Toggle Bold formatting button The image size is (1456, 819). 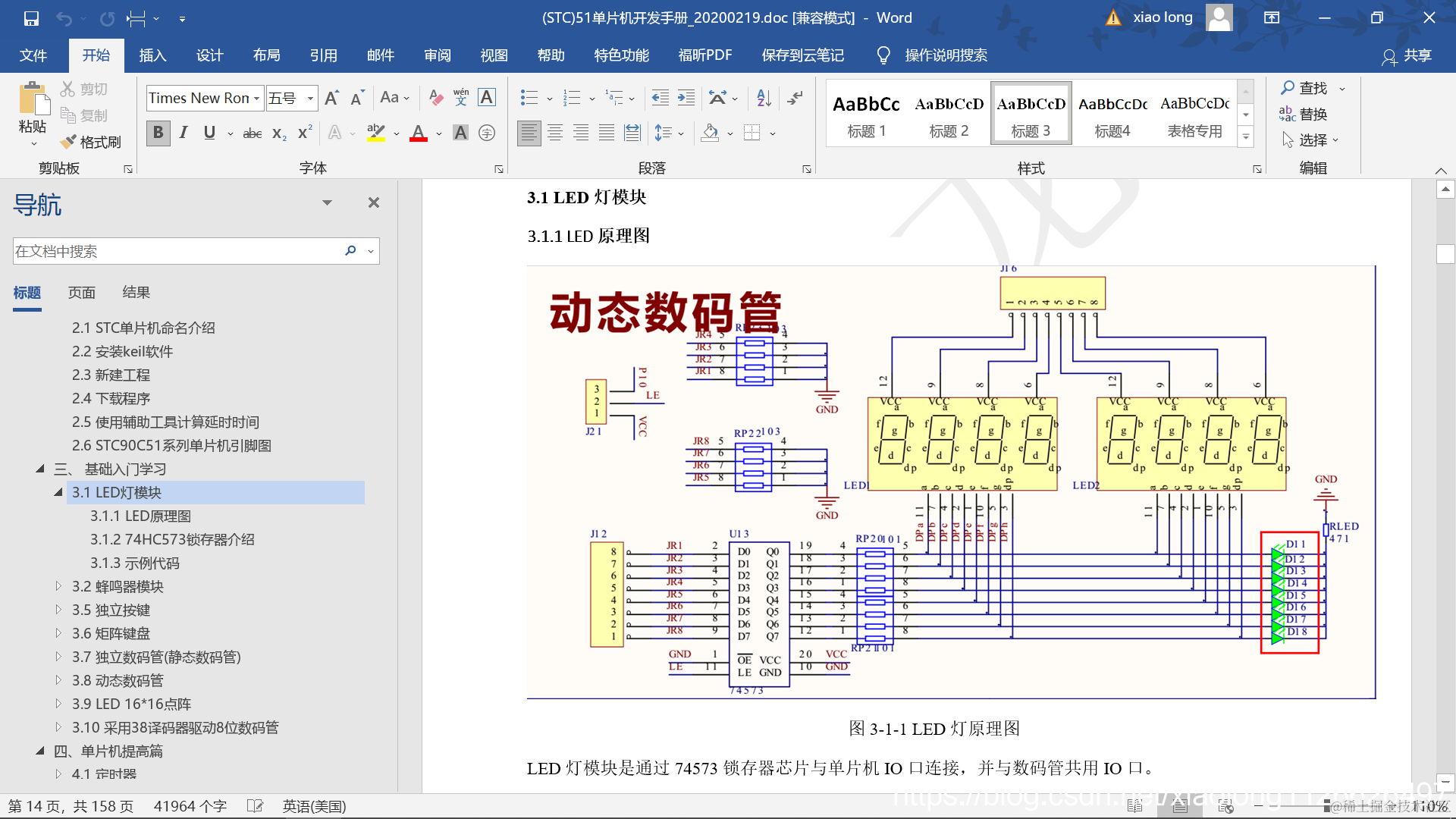(x=158, y=133)
